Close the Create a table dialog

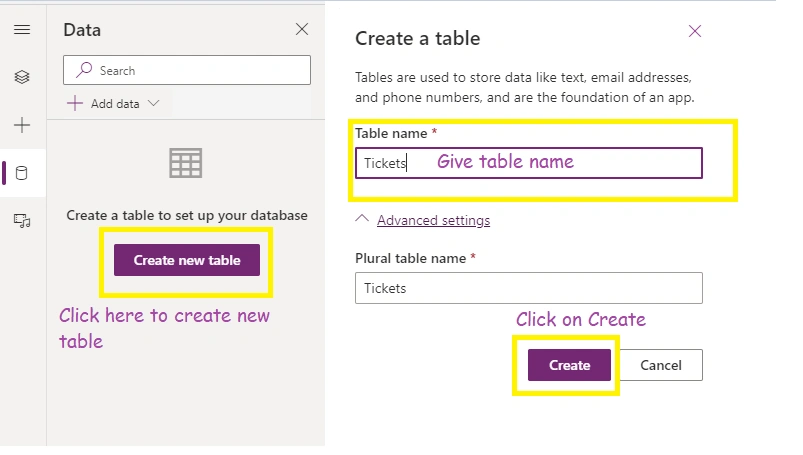click(695, 31)
